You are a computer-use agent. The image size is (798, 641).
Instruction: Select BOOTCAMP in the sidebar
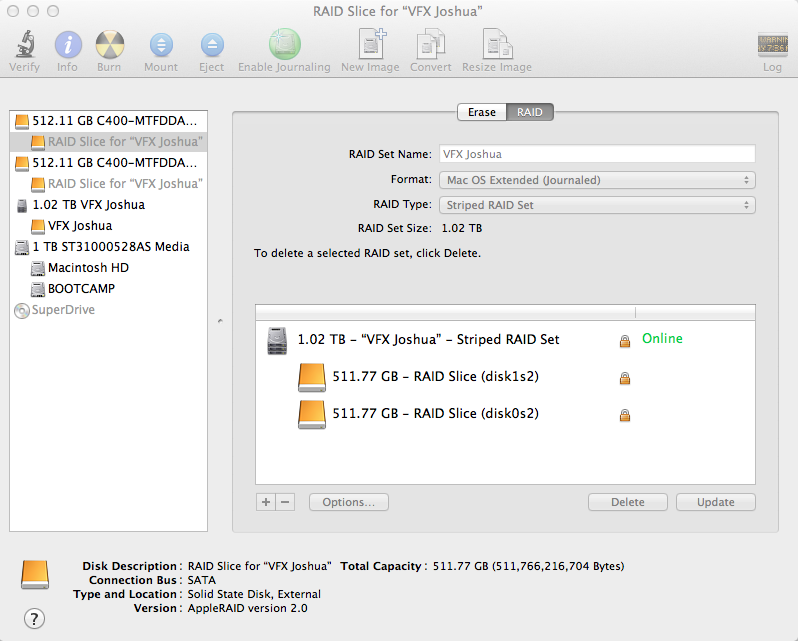108,289
